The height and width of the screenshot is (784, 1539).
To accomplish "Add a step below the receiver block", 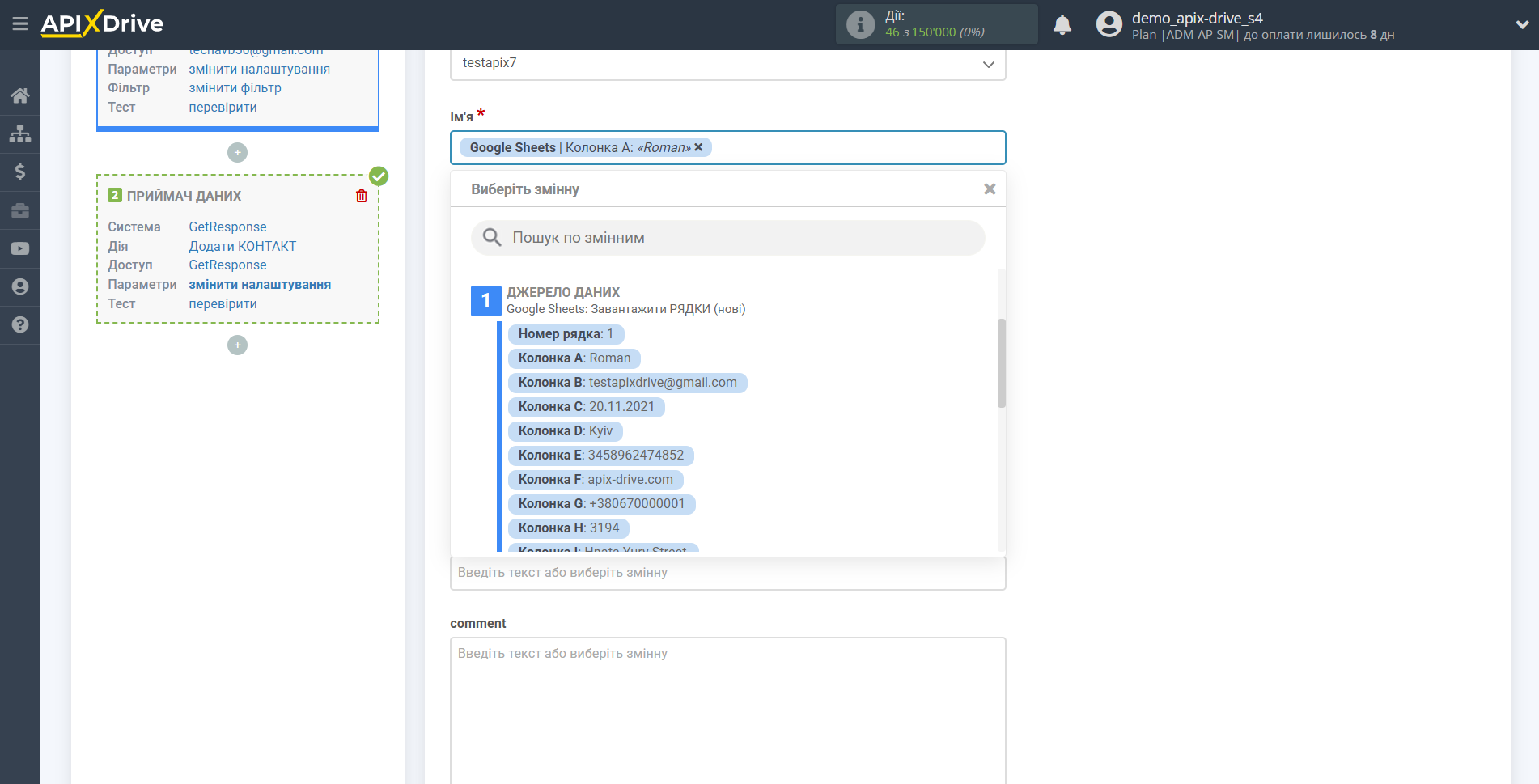I will [x=237, y=345].
